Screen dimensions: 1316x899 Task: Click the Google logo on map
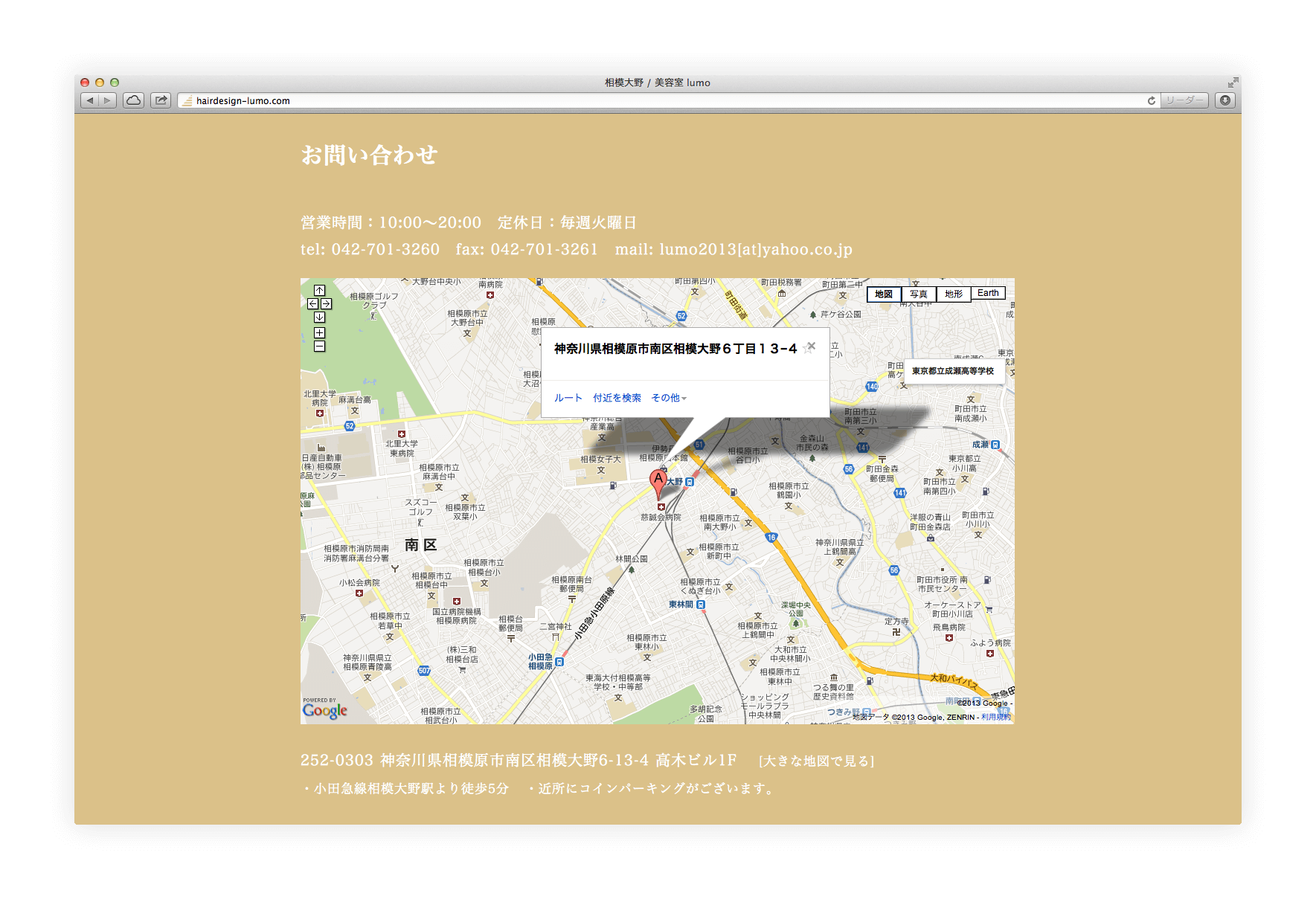coord(325,710)
